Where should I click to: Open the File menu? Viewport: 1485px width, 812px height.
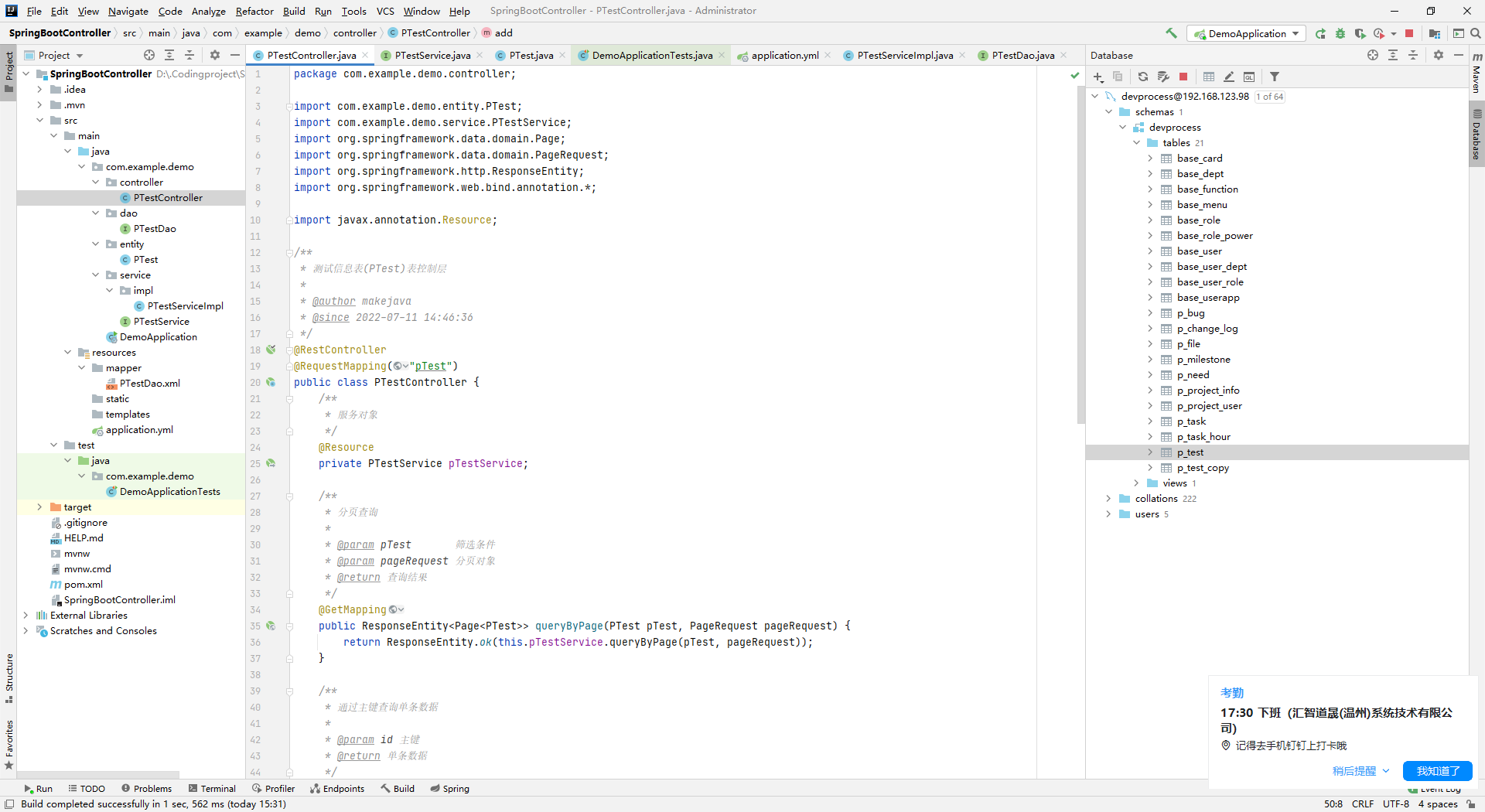pos(34,11)
